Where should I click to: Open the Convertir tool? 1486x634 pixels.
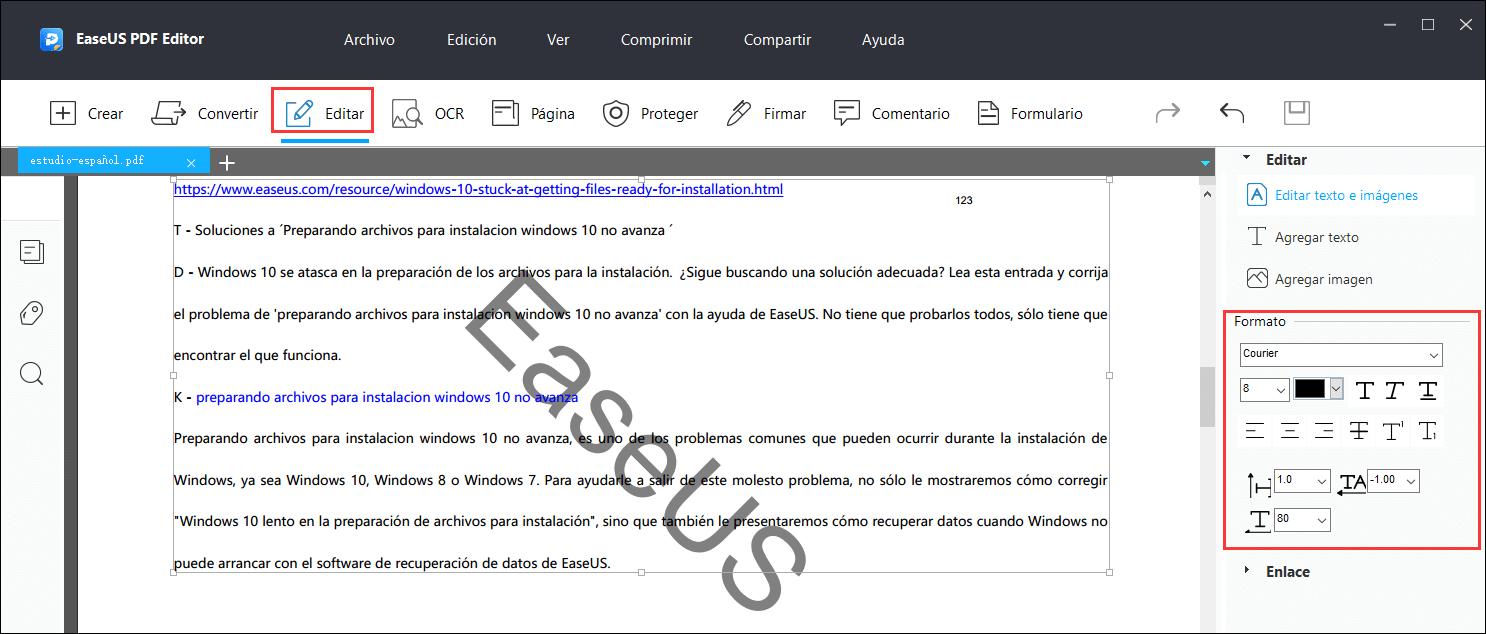(205, 113)
